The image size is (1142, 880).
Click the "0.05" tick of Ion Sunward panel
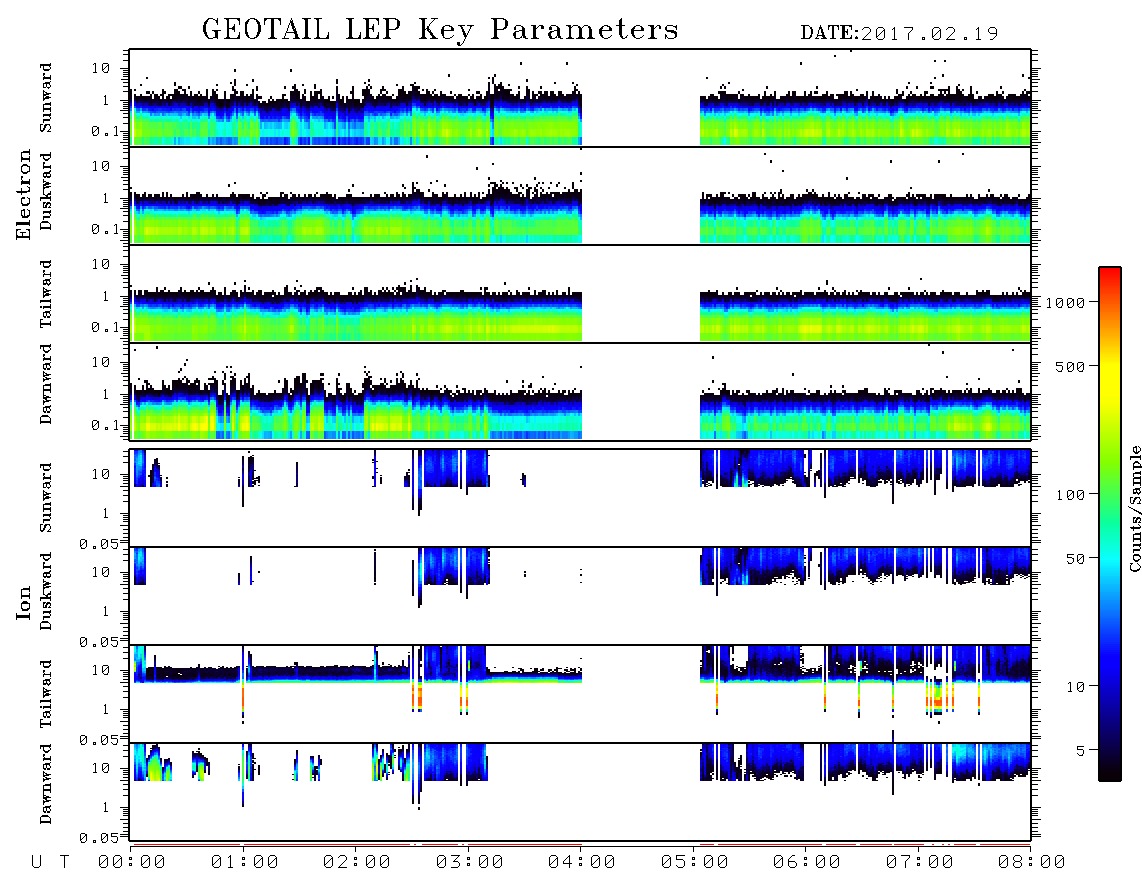(99, 544)
